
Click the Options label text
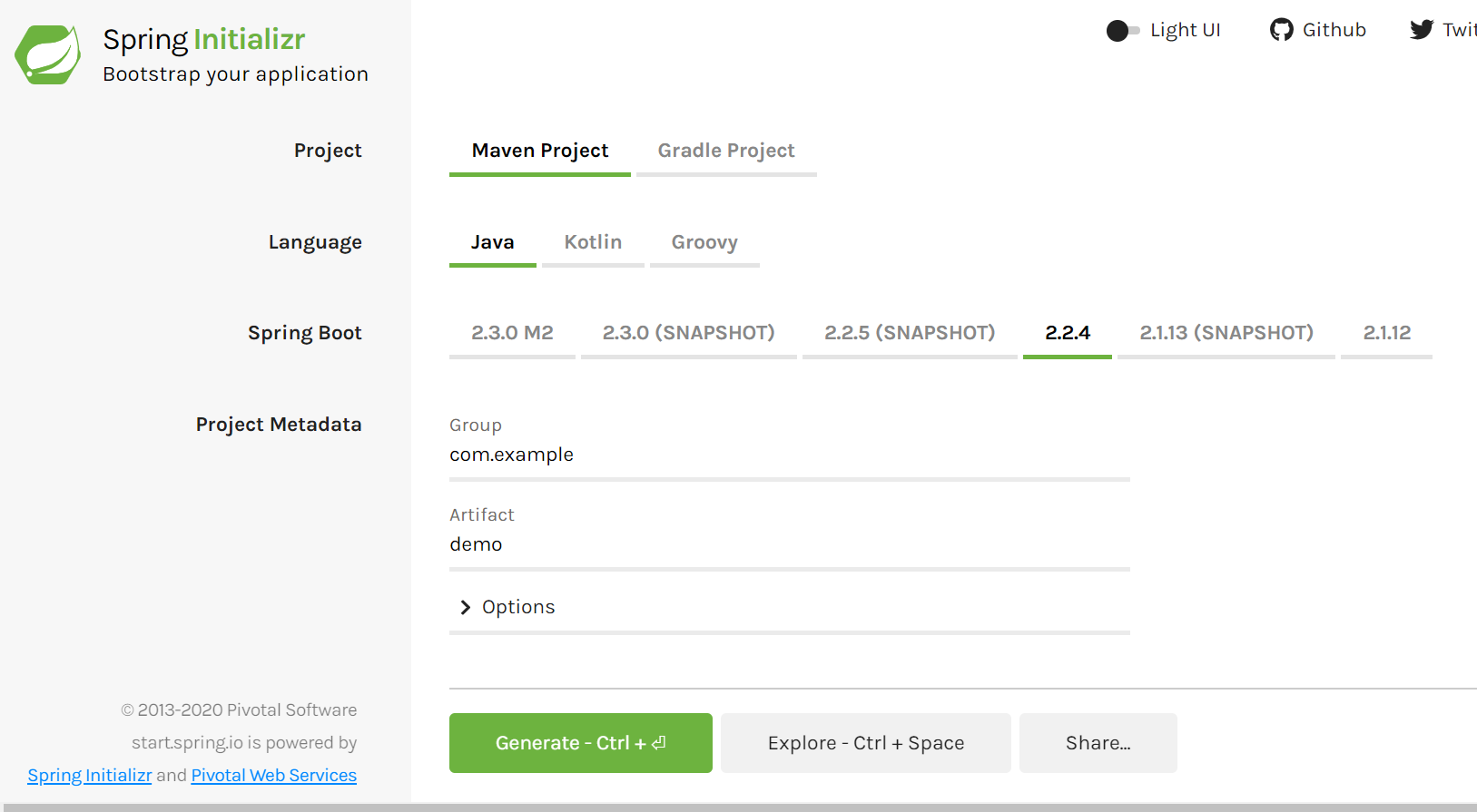518,608
